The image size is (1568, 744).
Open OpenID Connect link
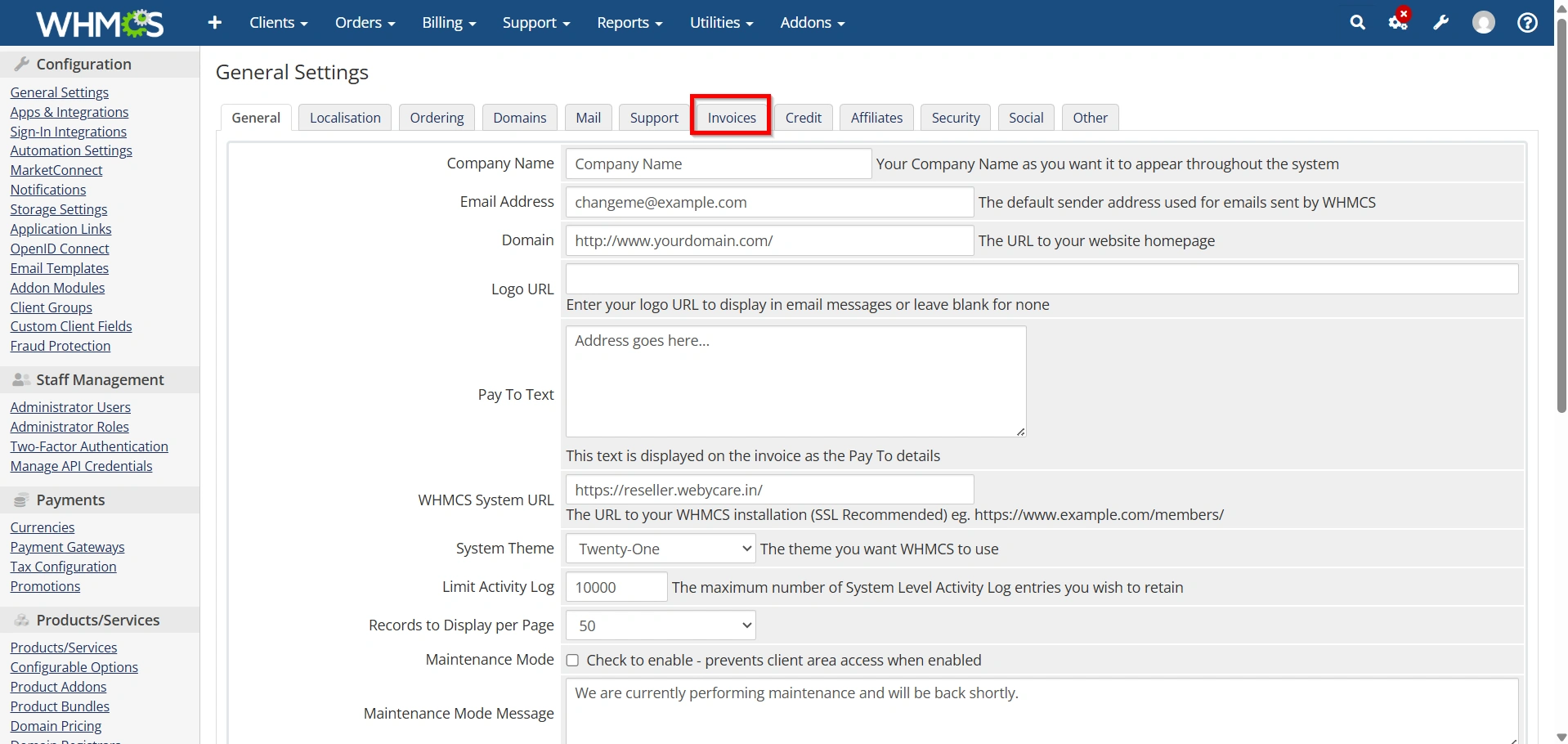click(x=60, y=249)
